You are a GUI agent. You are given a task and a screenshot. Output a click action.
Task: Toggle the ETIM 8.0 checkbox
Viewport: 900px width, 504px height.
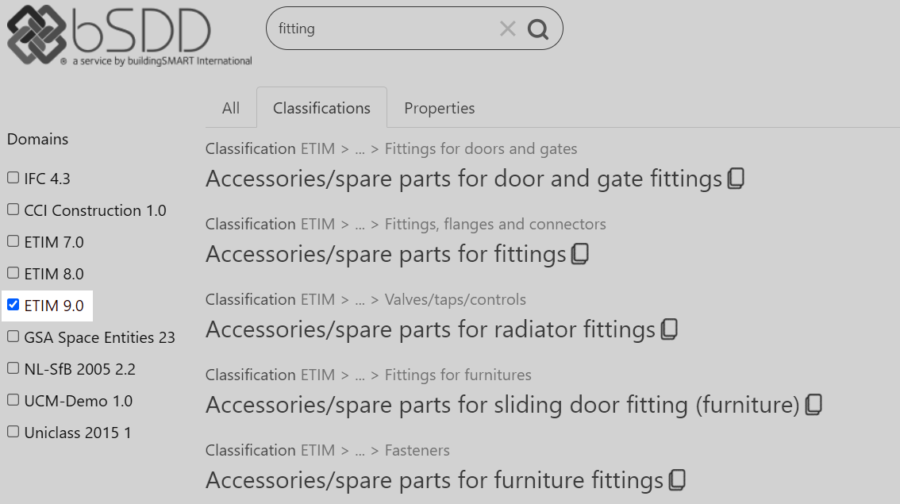pos(13,273)
